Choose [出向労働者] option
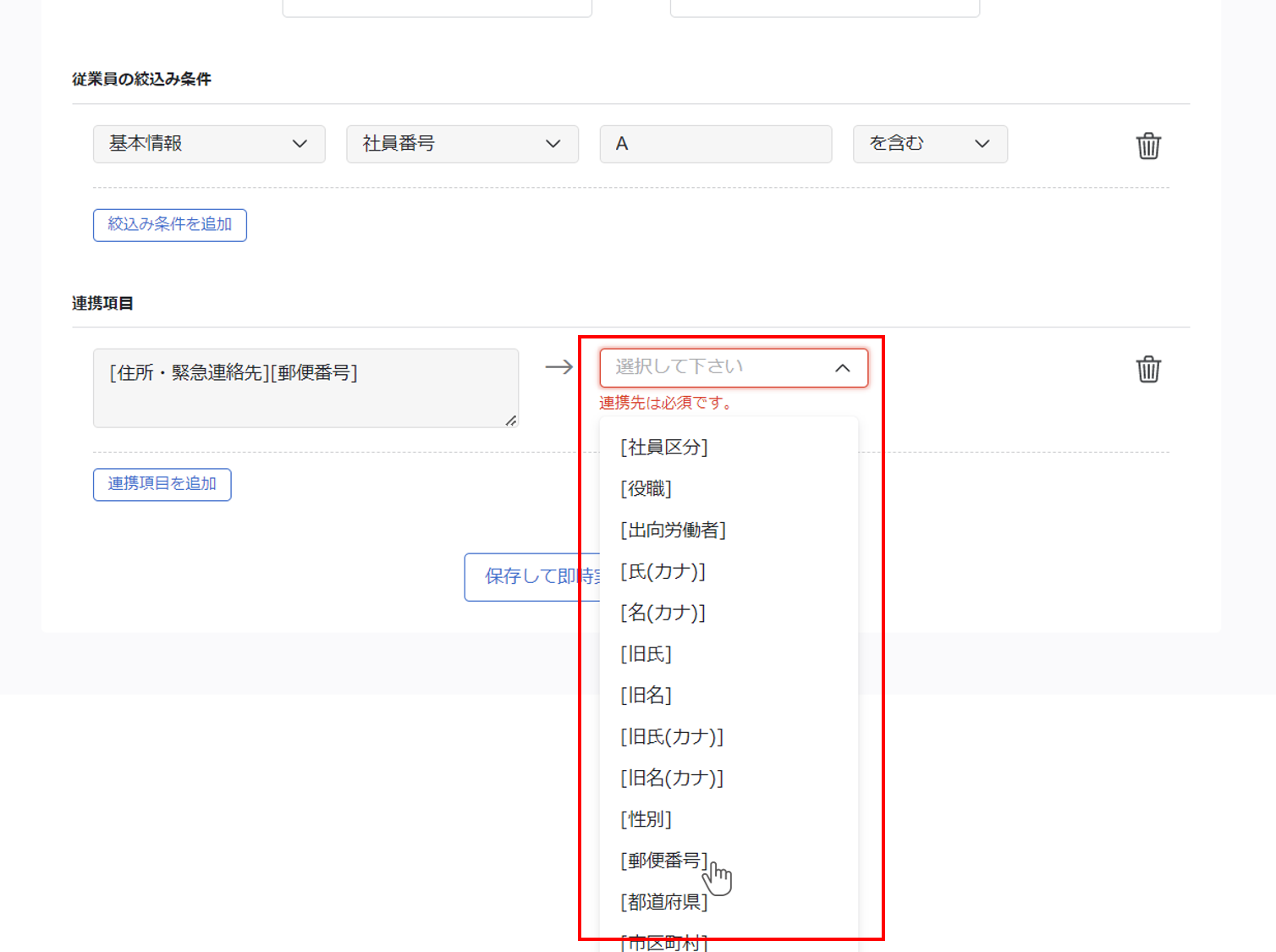 [x=673, y=530]
